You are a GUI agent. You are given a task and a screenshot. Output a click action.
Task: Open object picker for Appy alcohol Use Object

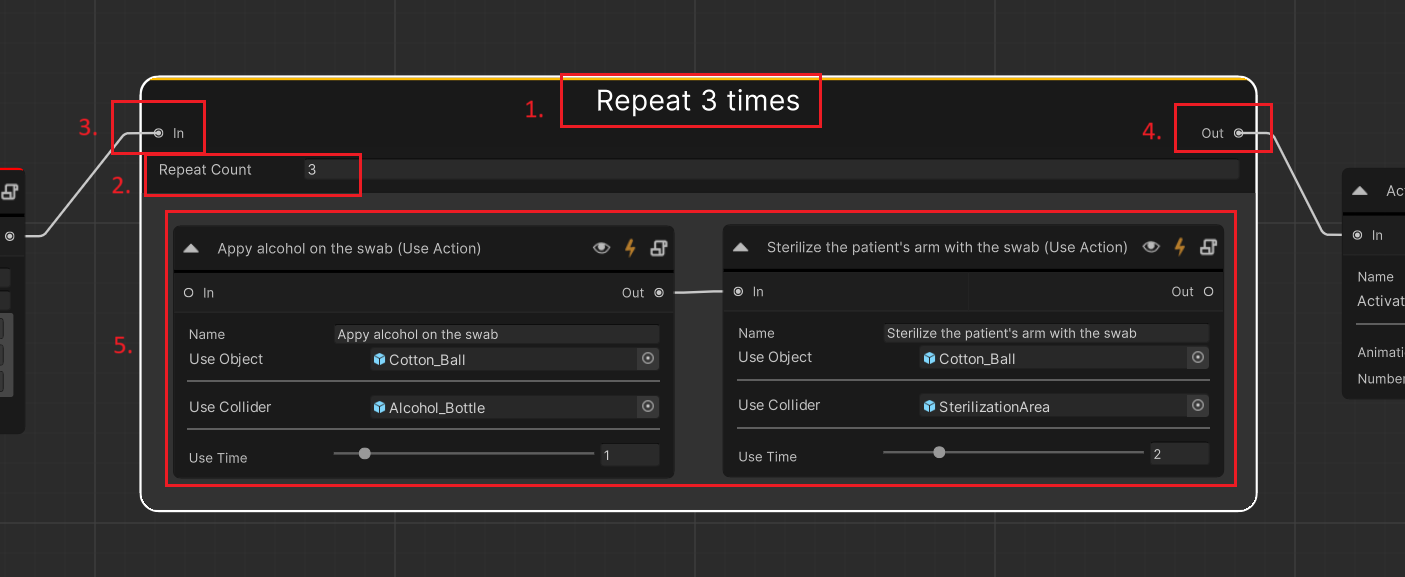coord(648,358)
